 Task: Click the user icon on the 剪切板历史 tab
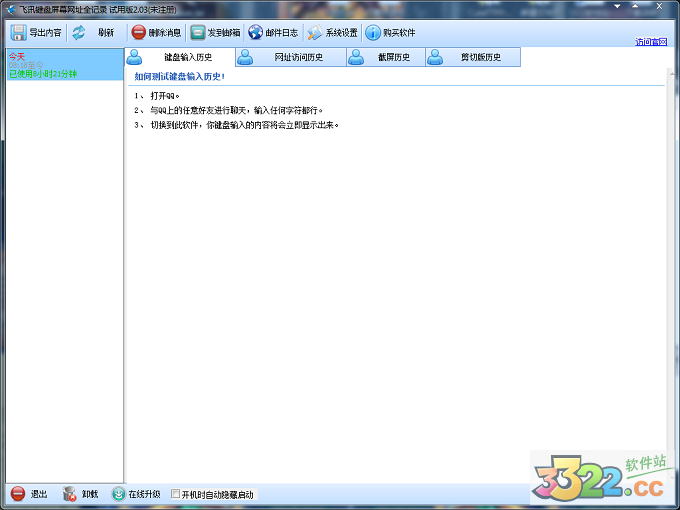point(435,57)
